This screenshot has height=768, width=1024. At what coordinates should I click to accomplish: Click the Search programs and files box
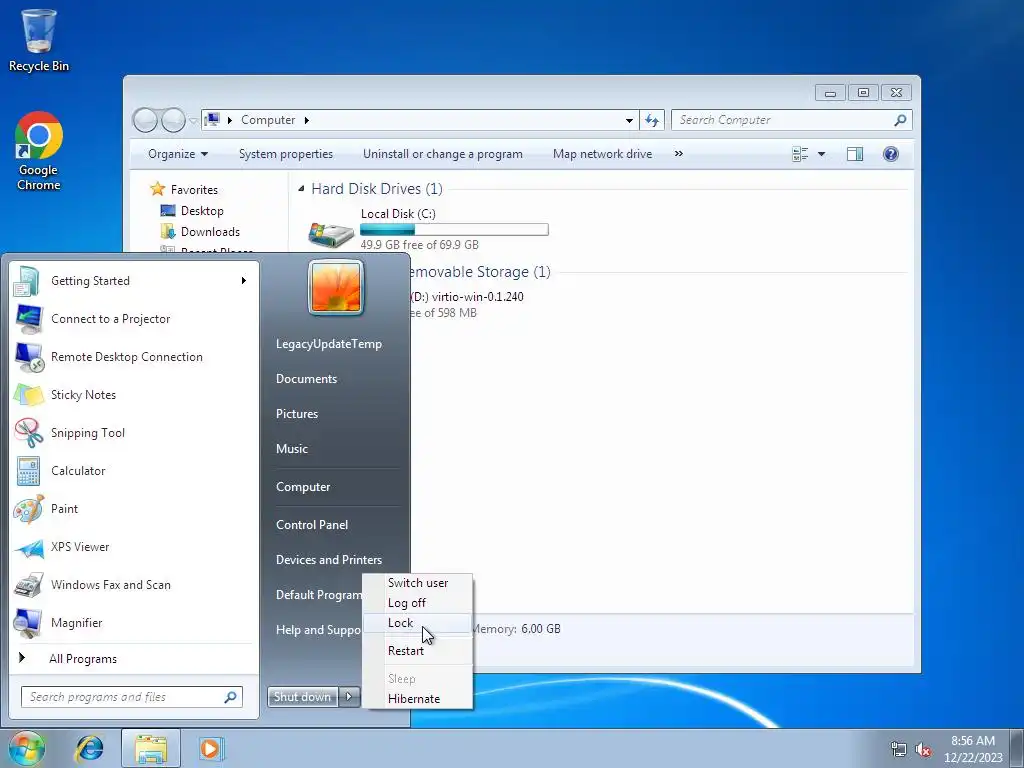tap(131, 697)
